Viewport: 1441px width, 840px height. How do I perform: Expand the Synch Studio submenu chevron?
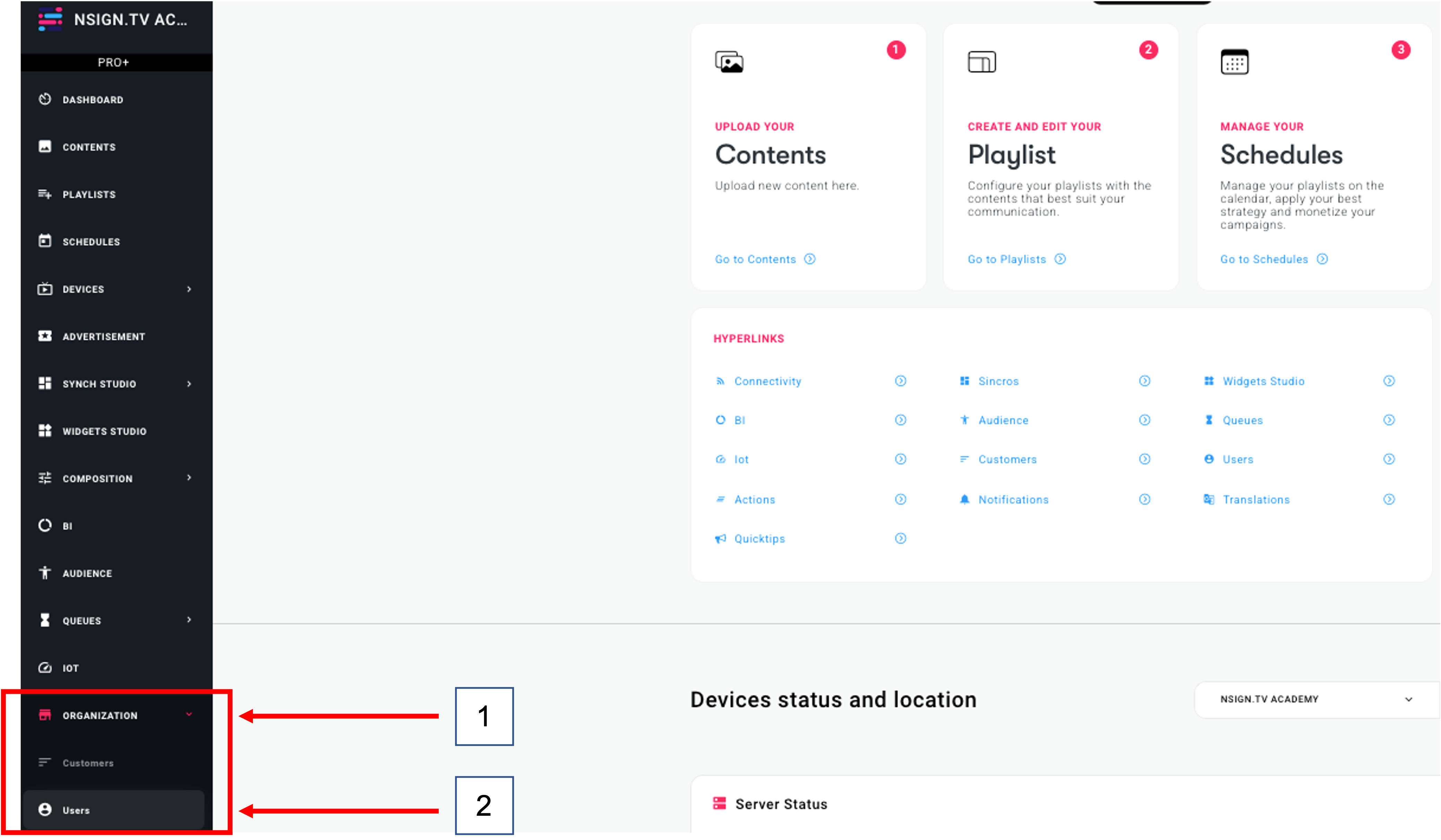coord(189,384)
